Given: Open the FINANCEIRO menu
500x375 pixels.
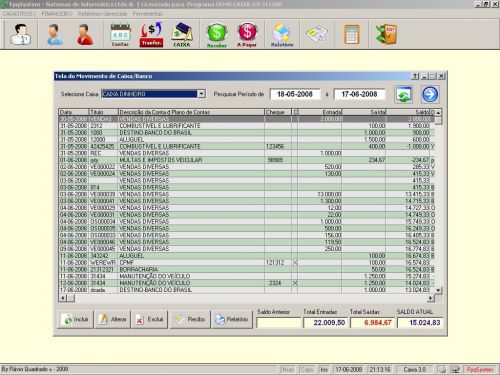Looking at the screenshot, I should click(57, 14).
